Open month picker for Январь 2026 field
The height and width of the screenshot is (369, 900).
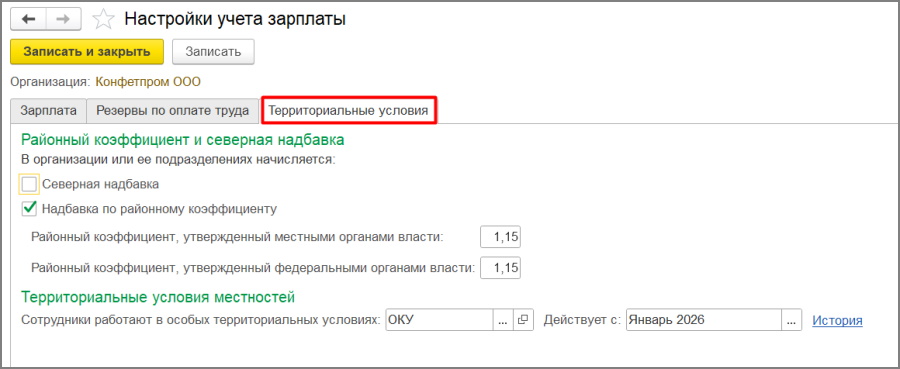[792, 320]
